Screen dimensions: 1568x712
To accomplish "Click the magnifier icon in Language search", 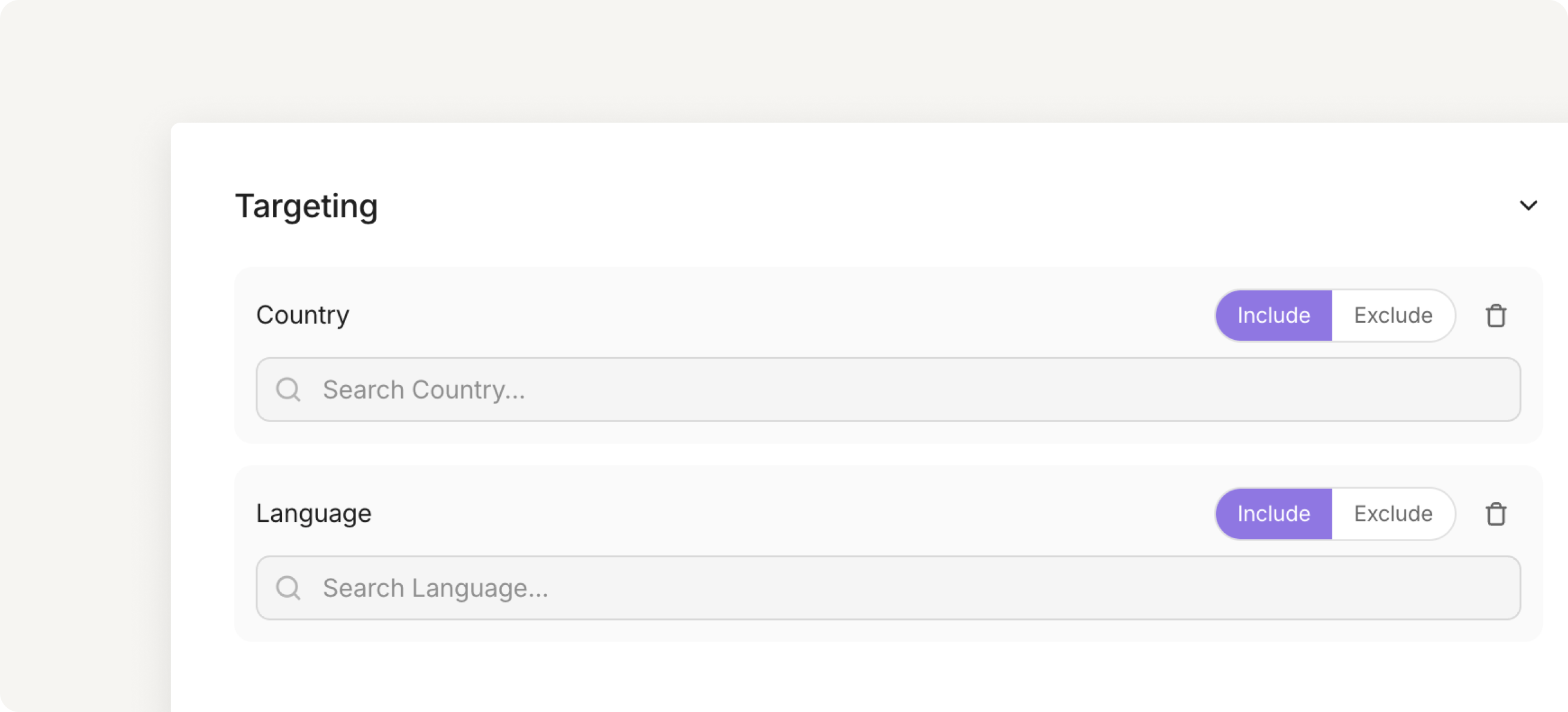I will point(288,588).
